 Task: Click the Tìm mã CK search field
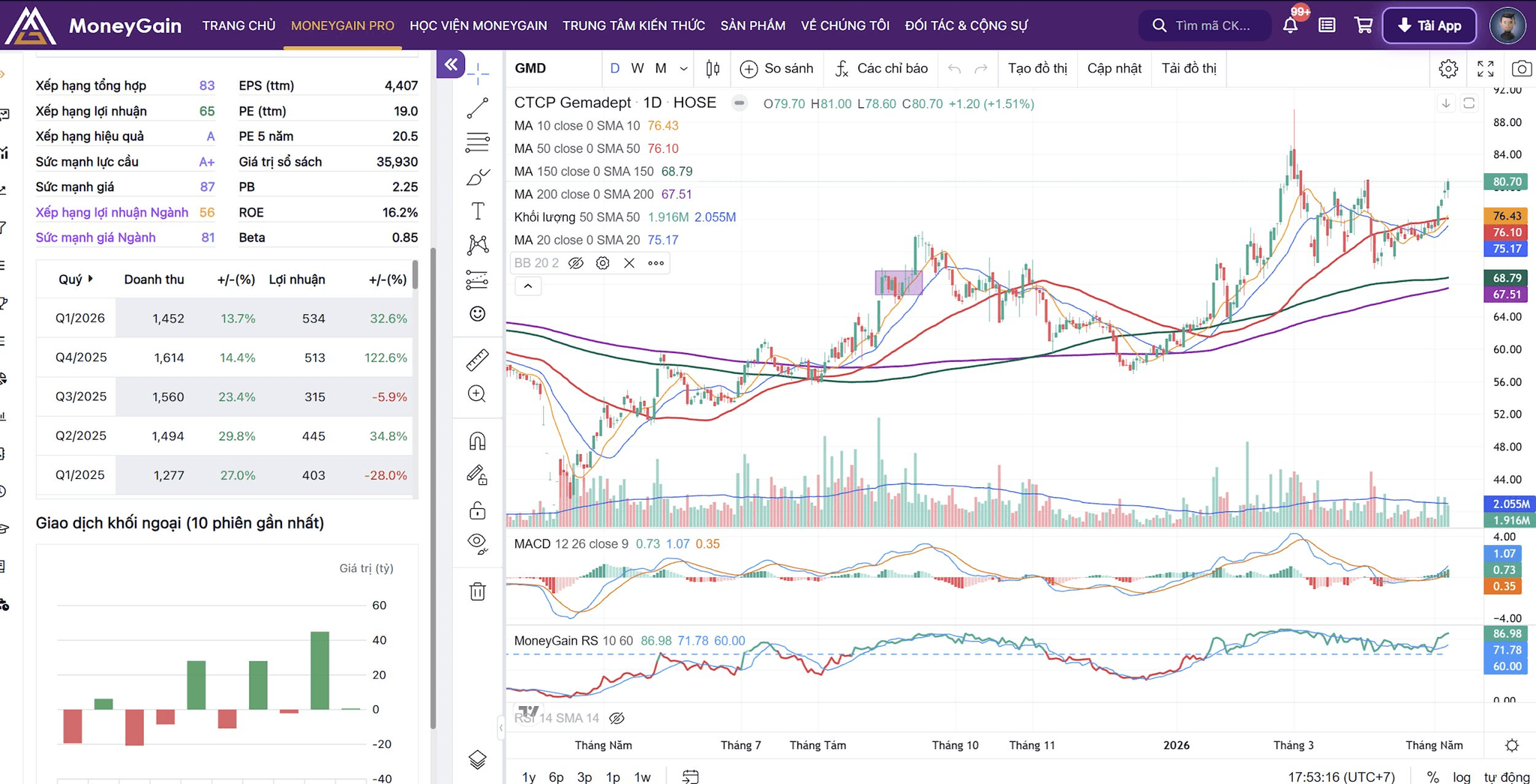pyautogui.click(x=1205, y=25)
